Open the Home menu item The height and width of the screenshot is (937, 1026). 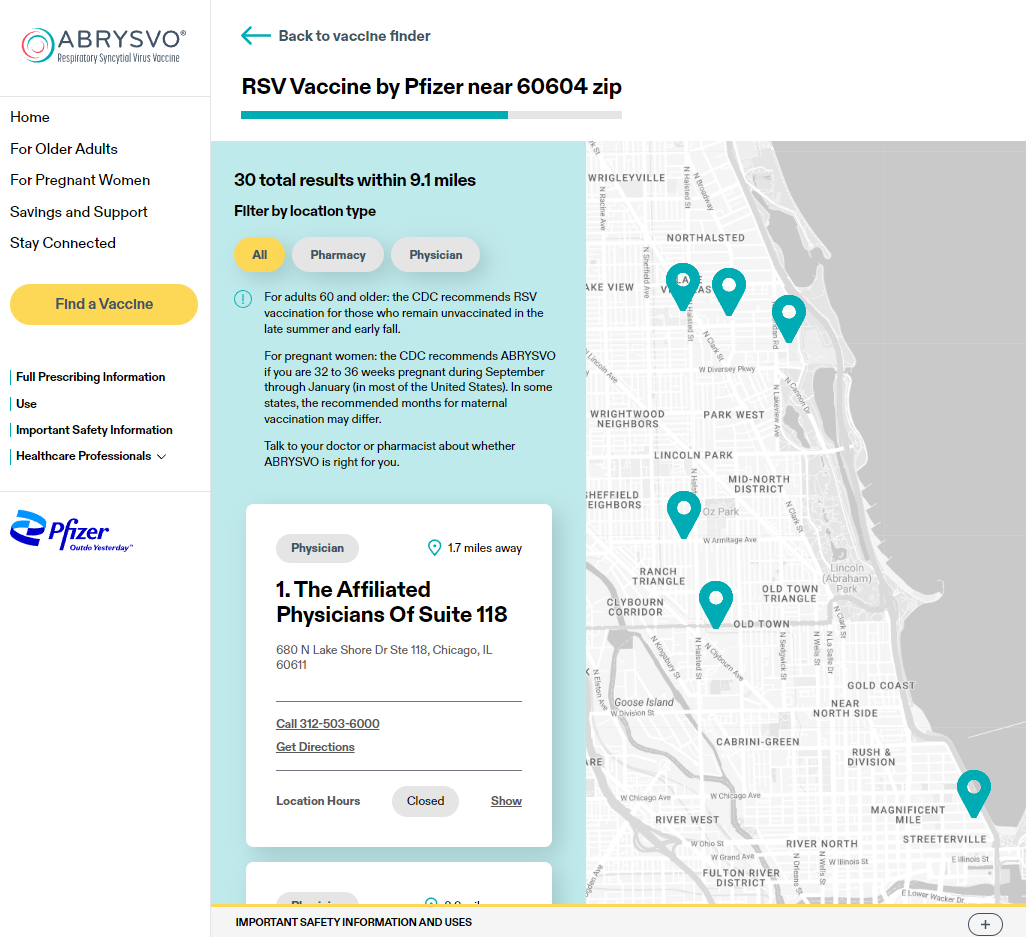[30, 117]
